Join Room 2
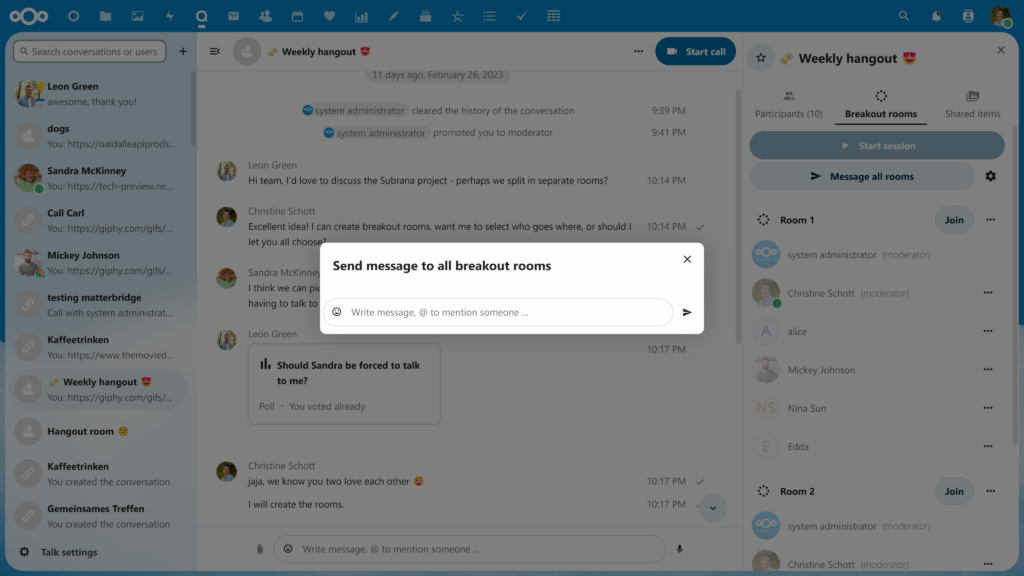 [953, 491]
